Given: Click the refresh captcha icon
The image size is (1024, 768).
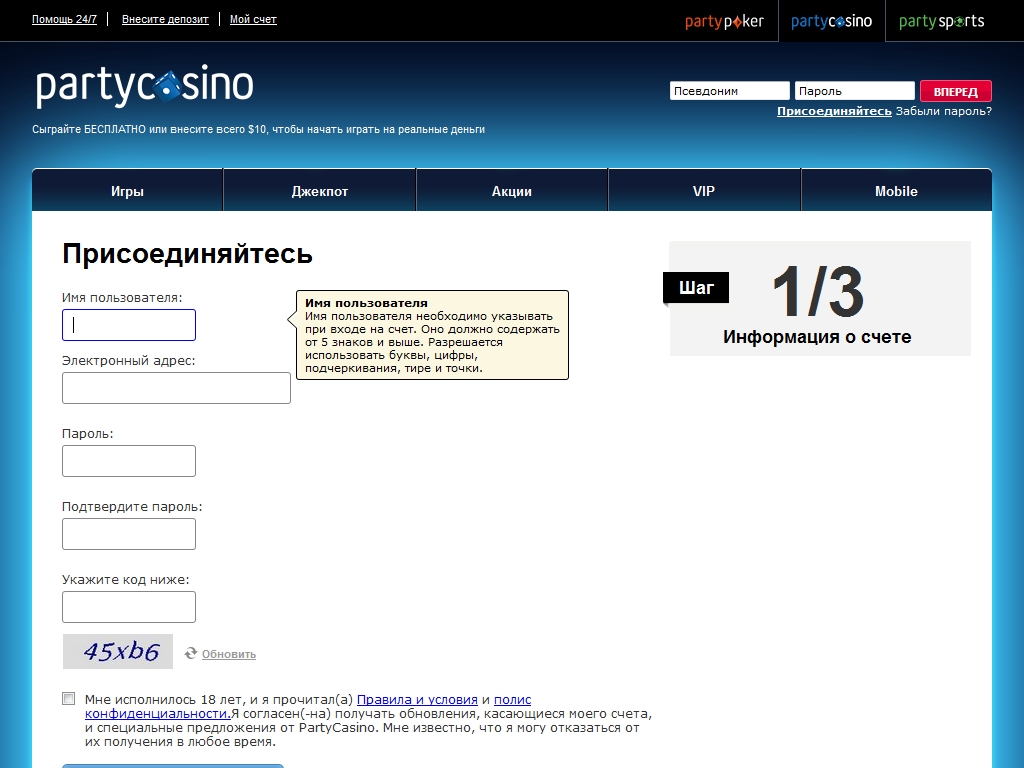Looking at the screenshot, I should tap(191, 653).
